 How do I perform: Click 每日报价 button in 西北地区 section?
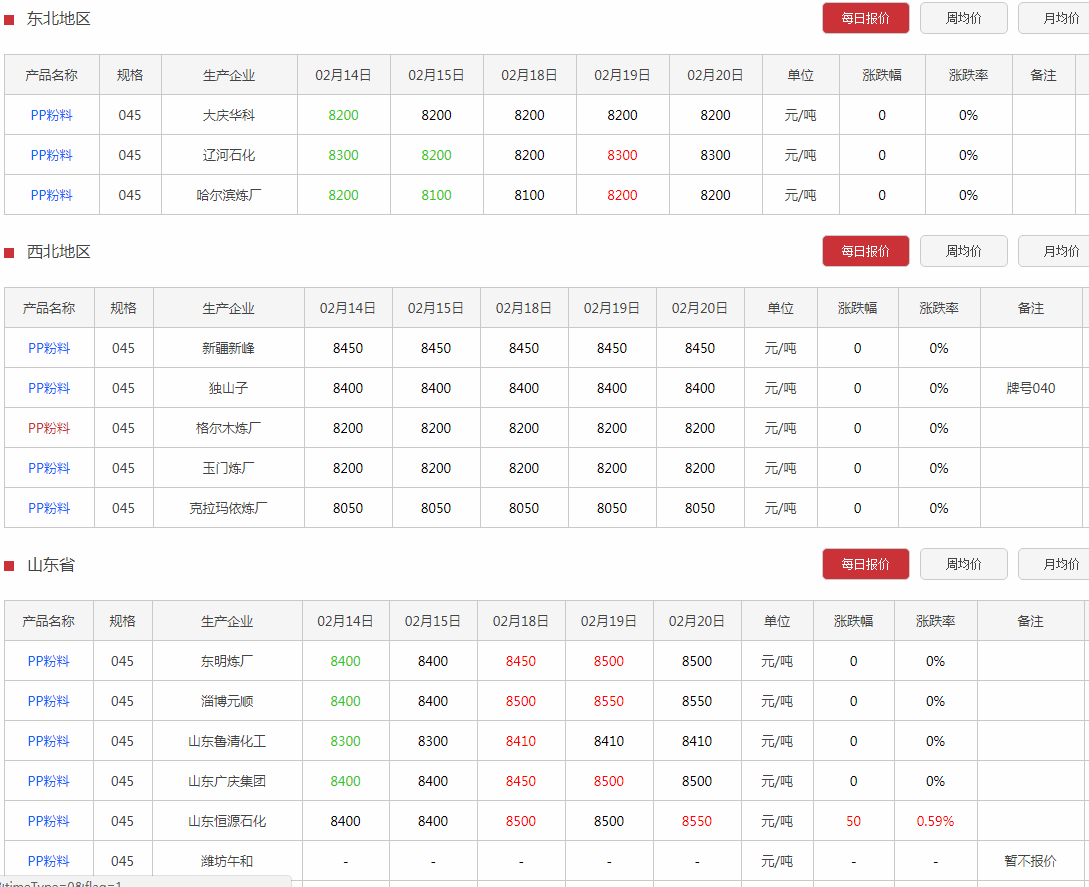point(865,251)
